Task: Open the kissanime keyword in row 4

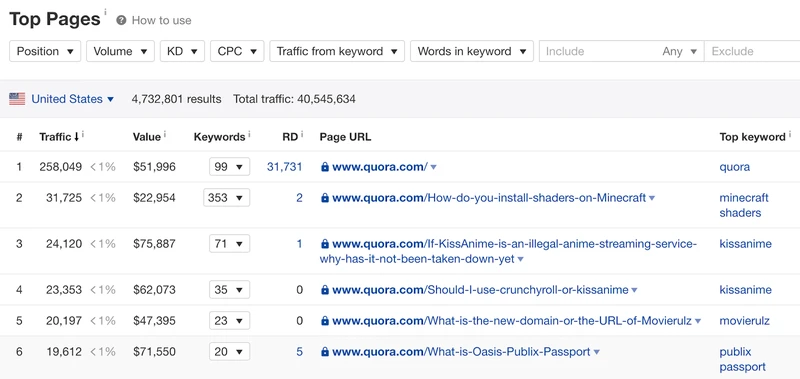Action: point(745,290)
